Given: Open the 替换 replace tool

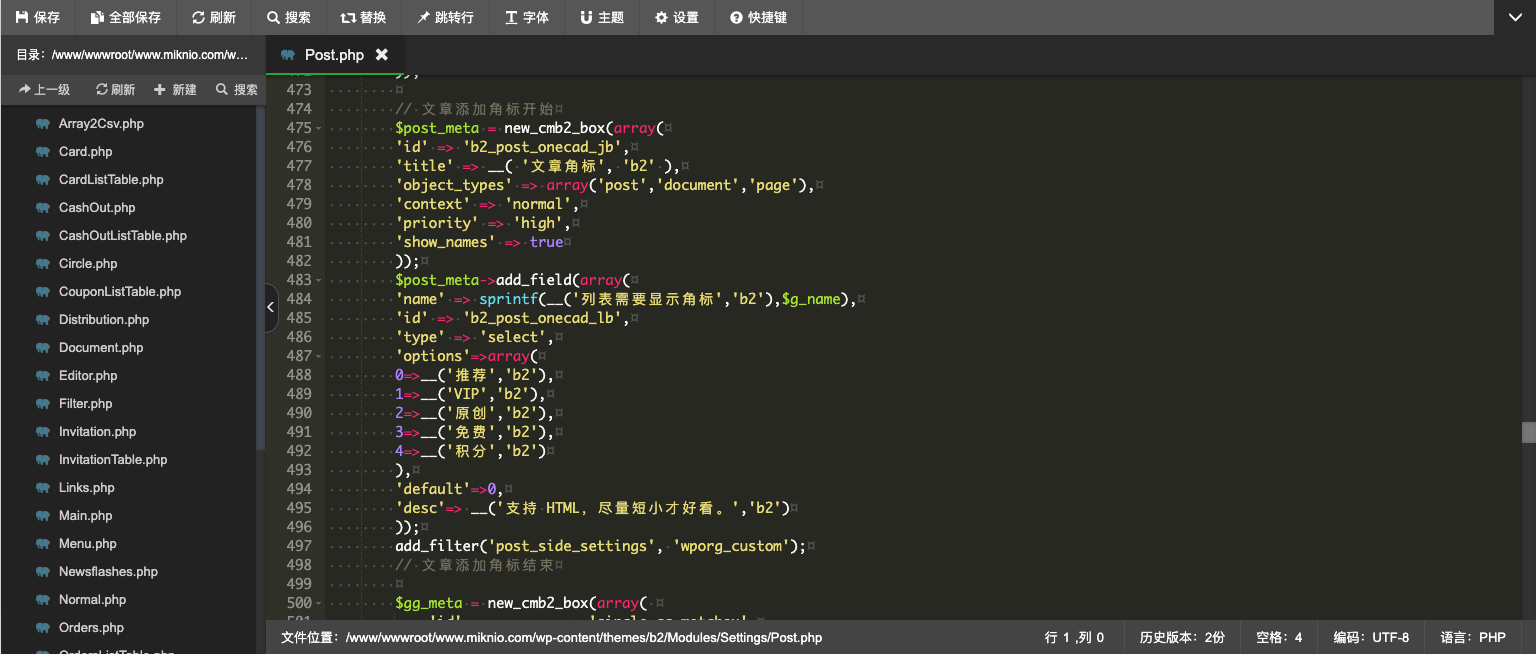Looking at the screenshot, I should pyautogui.click(x=363, y=18).
